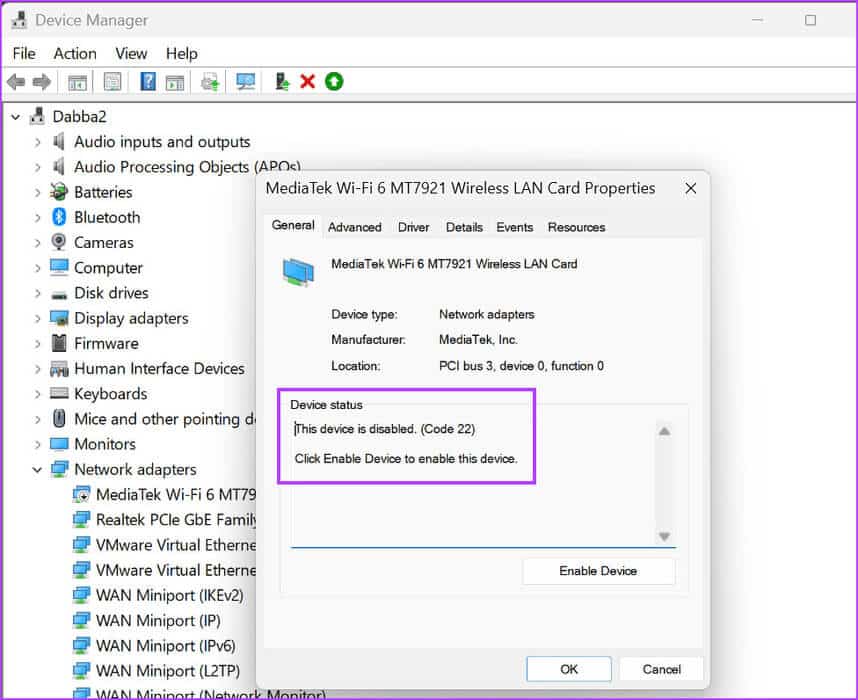Select the Bluetooth category icon
Screen dimensions: 858x700
(59, 217)
